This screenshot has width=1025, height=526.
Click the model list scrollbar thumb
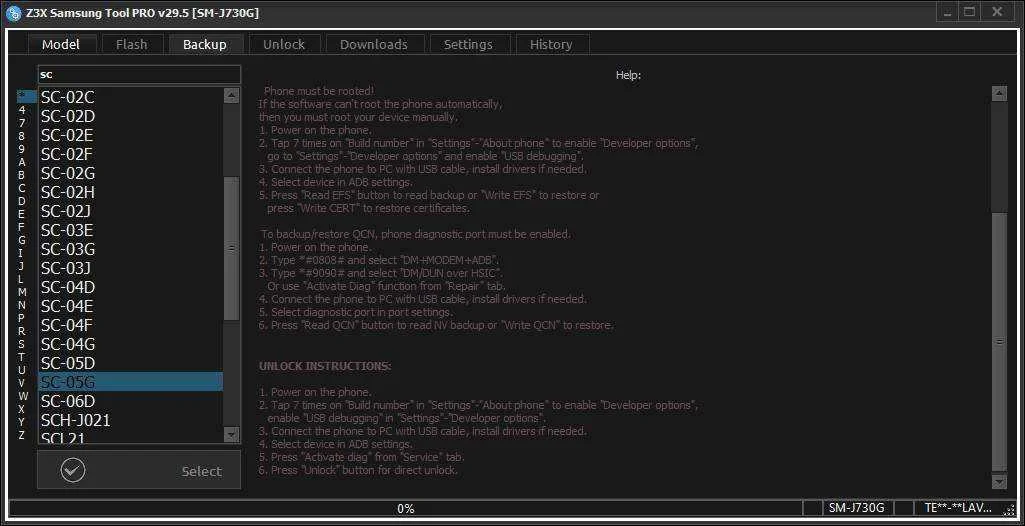pyautogui.click(x=231, y=248)
